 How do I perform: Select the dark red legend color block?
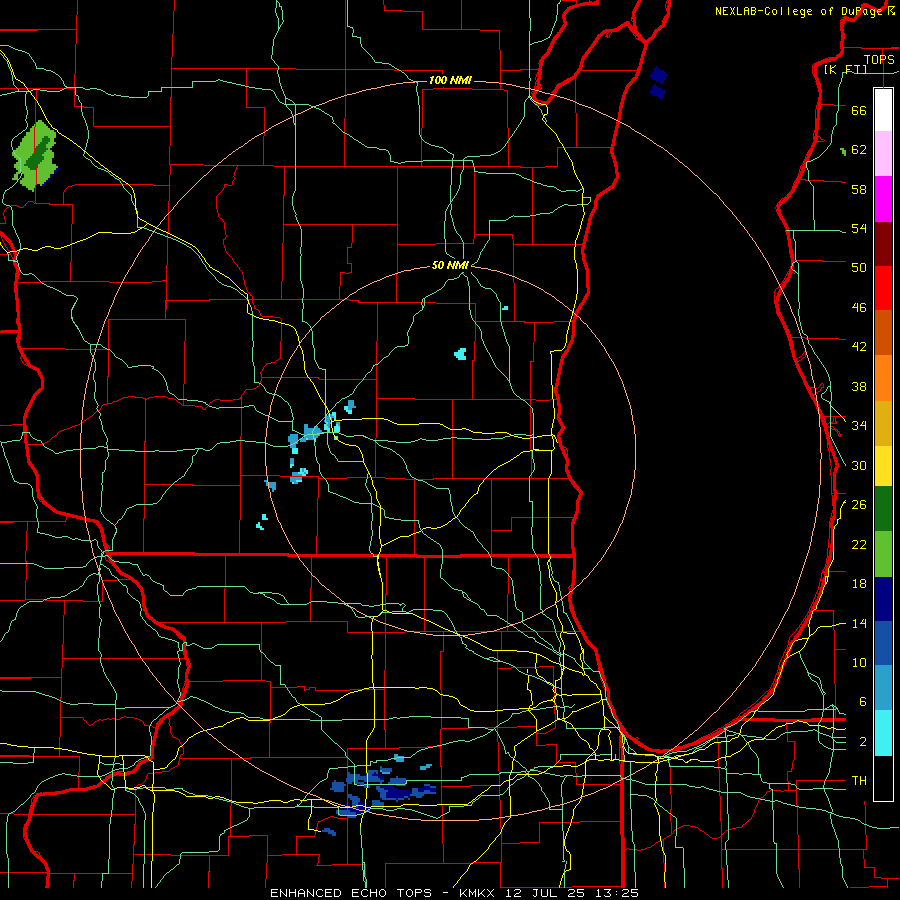pyautogui.click(x=883, y=243)
